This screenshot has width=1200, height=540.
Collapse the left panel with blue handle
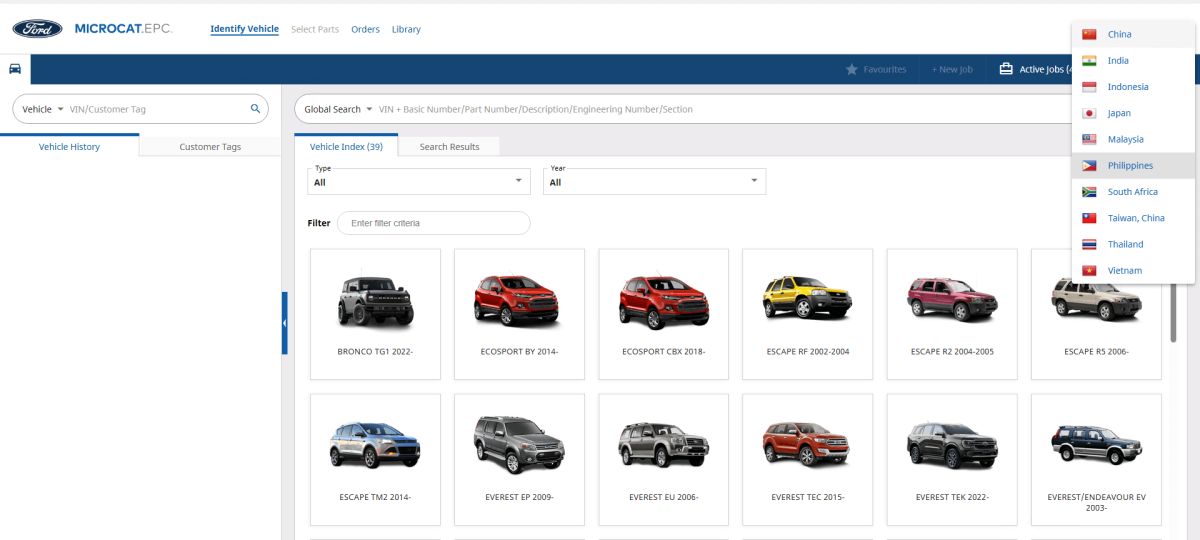click(x=284, y=323)
